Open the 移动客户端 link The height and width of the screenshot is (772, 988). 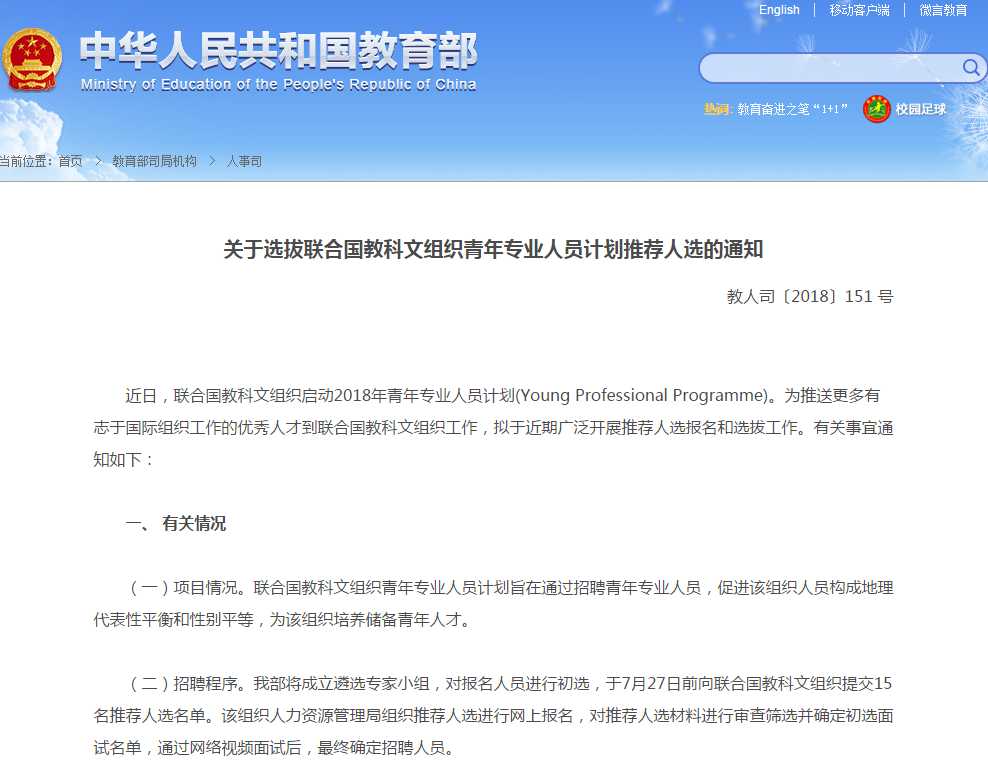859,10
